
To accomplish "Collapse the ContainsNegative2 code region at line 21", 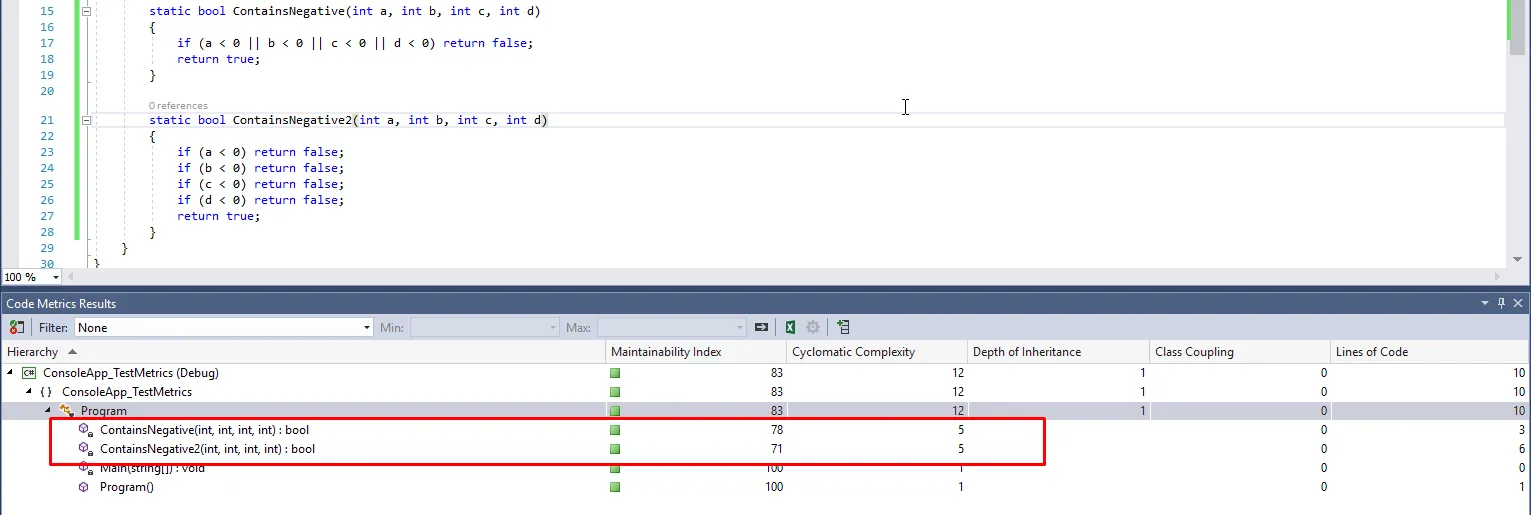I will (x=86, y=120).
